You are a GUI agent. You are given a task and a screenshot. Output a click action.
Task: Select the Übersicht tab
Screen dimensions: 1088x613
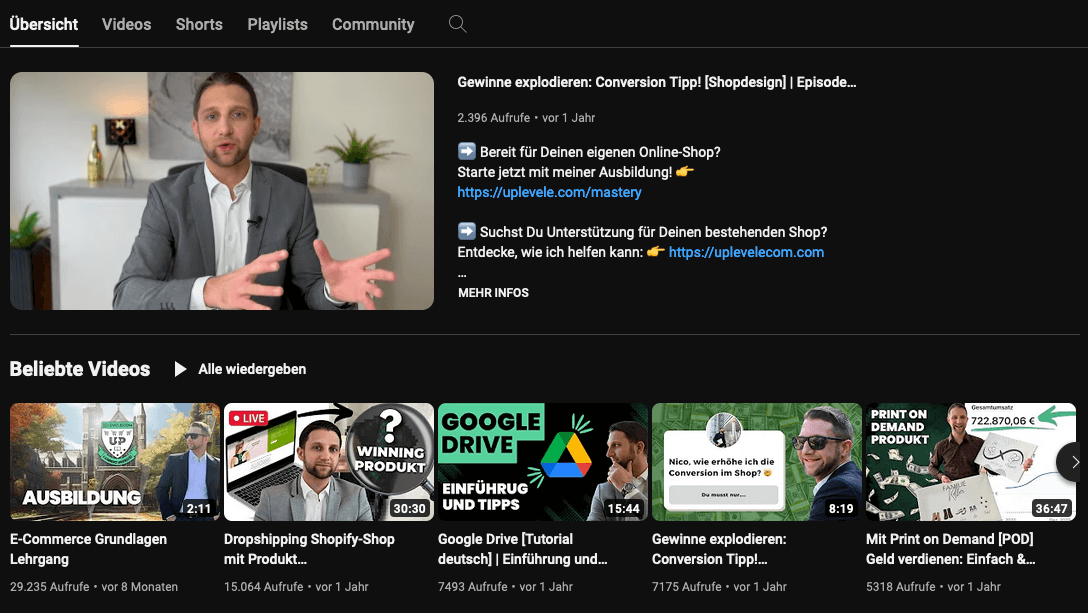pyautogui.click(x=43, y=24)
